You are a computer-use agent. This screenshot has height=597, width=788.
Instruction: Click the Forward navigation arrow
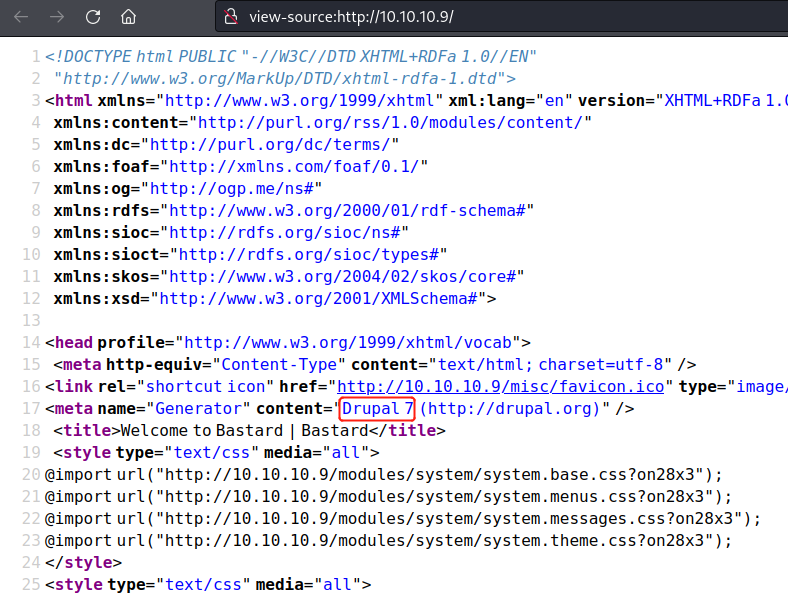tap(57, 17)
